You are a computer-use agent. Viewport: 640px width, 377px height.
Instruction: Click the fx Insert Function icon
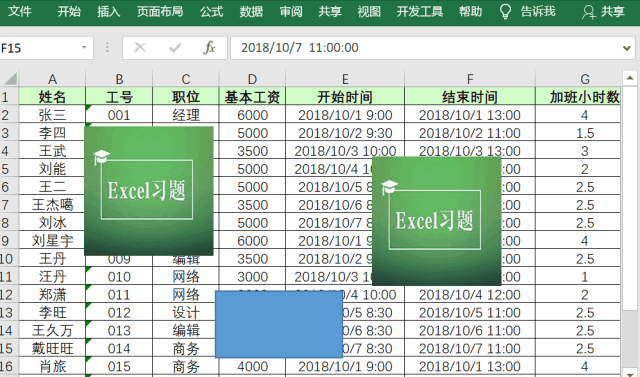click(209, 48)
